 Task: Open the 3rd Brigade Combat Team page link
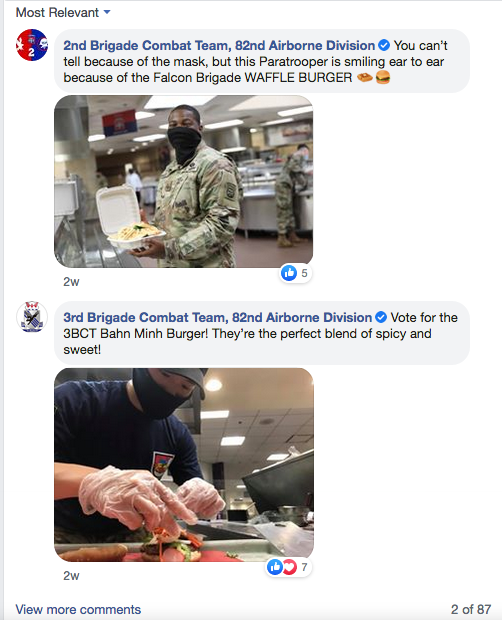point(217,318)
